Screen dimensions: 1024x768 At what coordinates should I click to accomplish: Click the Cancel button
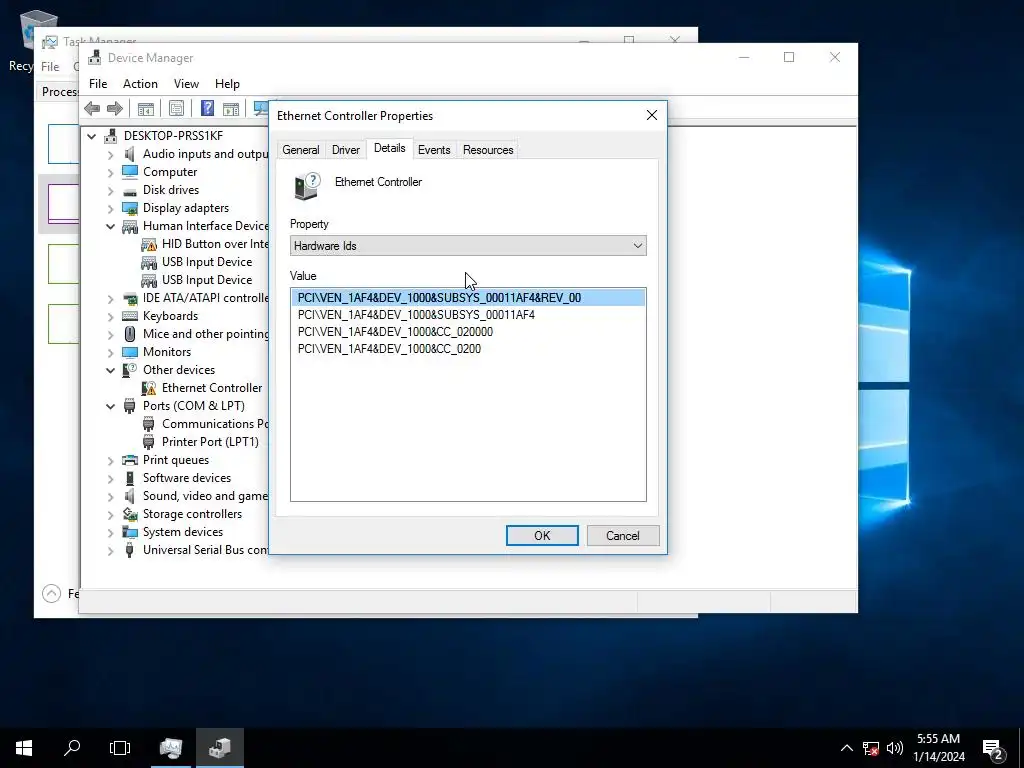623,536
